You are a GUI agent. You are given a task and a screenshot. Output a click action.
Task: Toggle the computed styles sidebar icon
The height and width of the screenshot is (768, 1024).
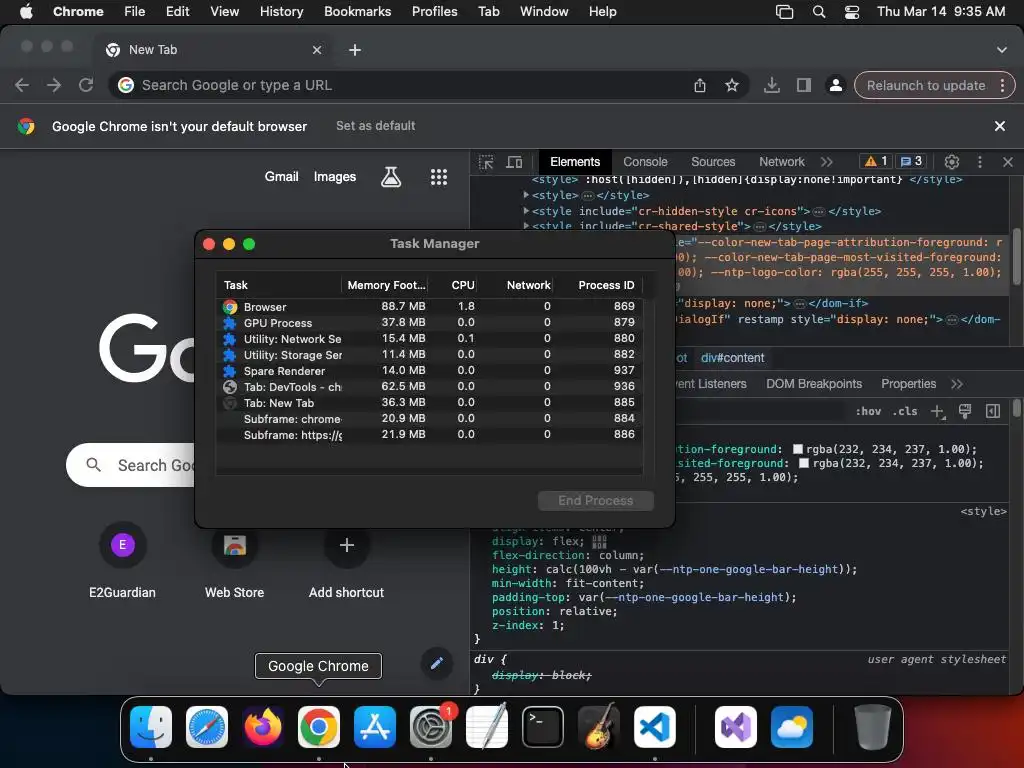[993, 411]
